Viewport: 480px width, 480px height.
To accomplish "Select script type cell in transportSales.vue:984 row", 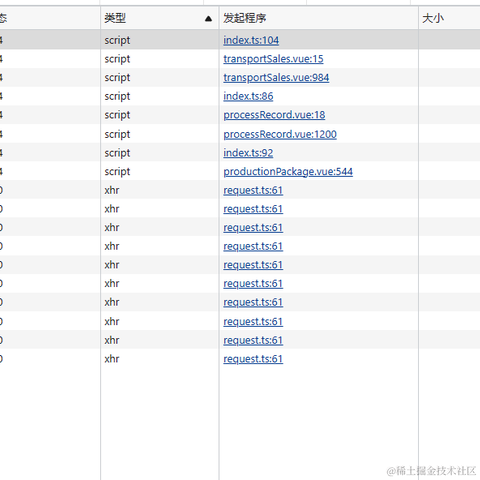I will (x=160, y=78).
